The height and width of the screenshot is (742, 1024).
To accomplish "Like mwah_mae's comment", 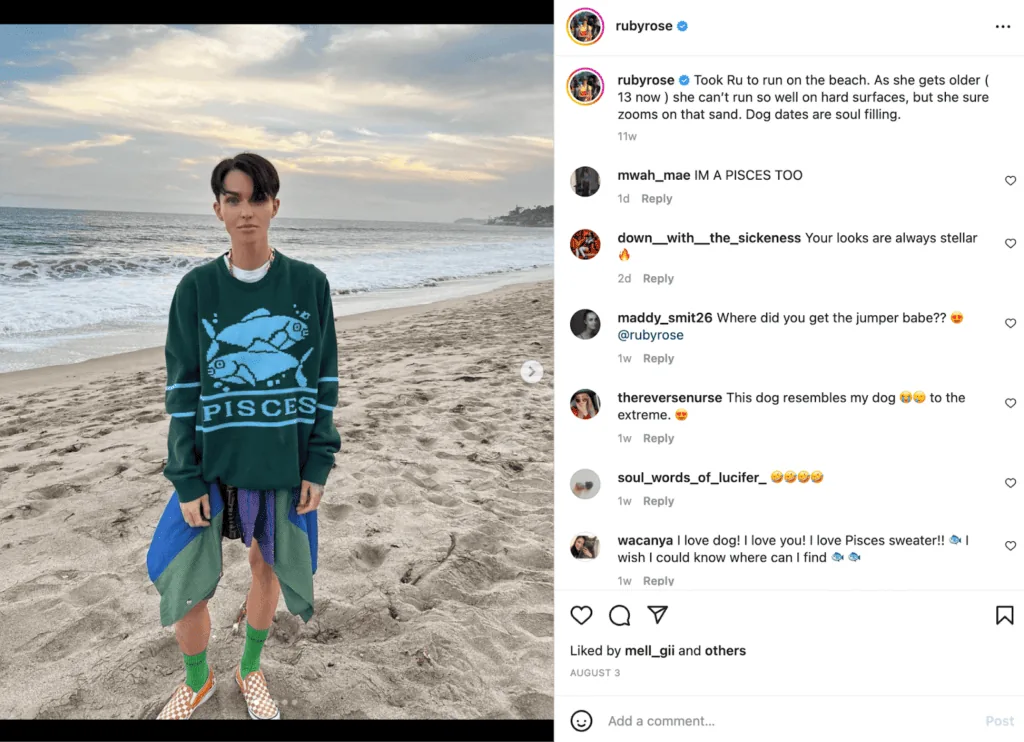I will (1010, 180).
